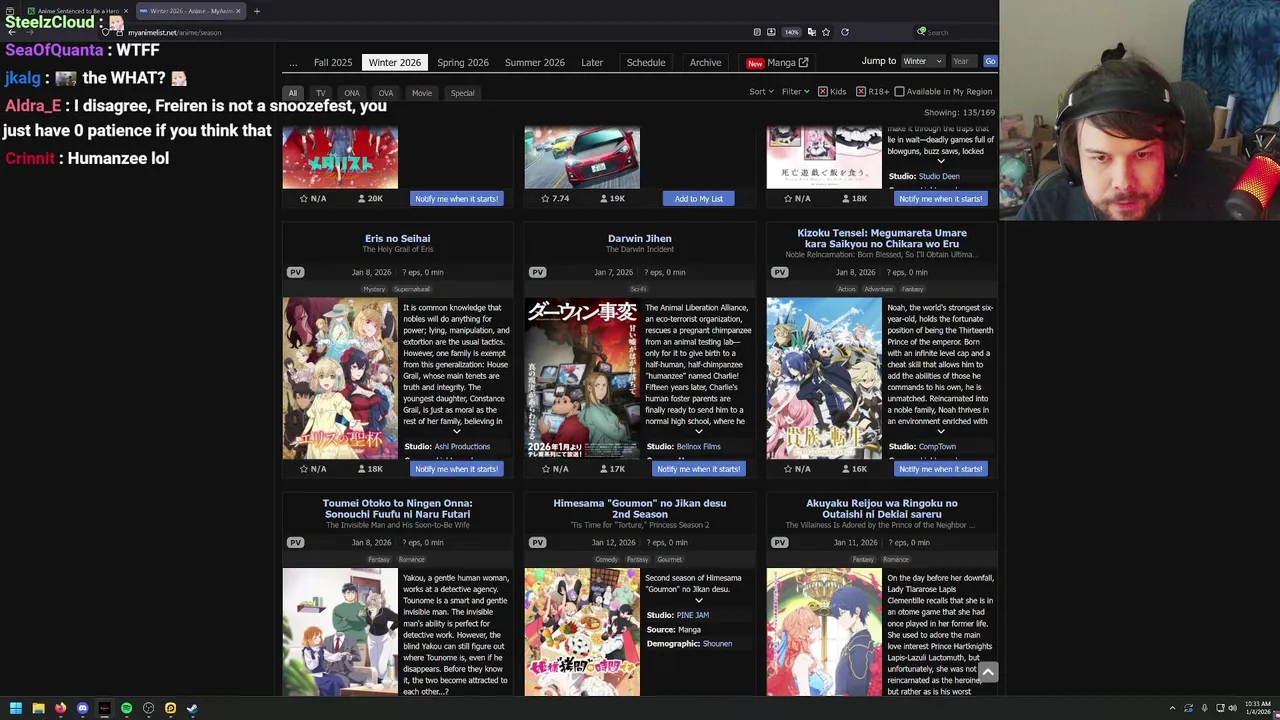This screenshot has width=1280, height=720.
Task: Open the Darwin Jihen title link
Action: pos(639,238)
